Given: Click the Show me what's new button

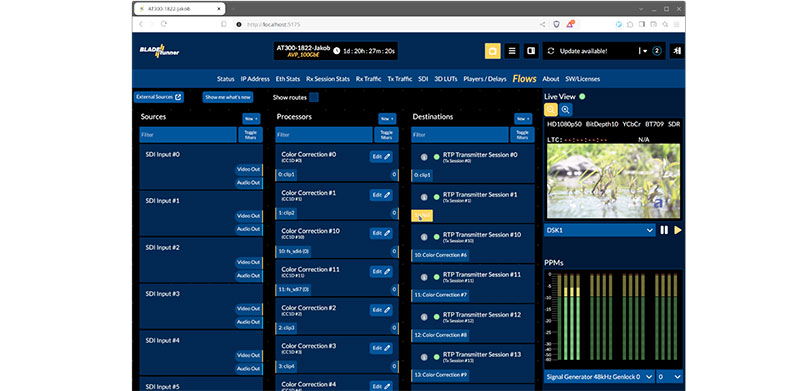Looking at the screenshot, I should tap(228, 97).
